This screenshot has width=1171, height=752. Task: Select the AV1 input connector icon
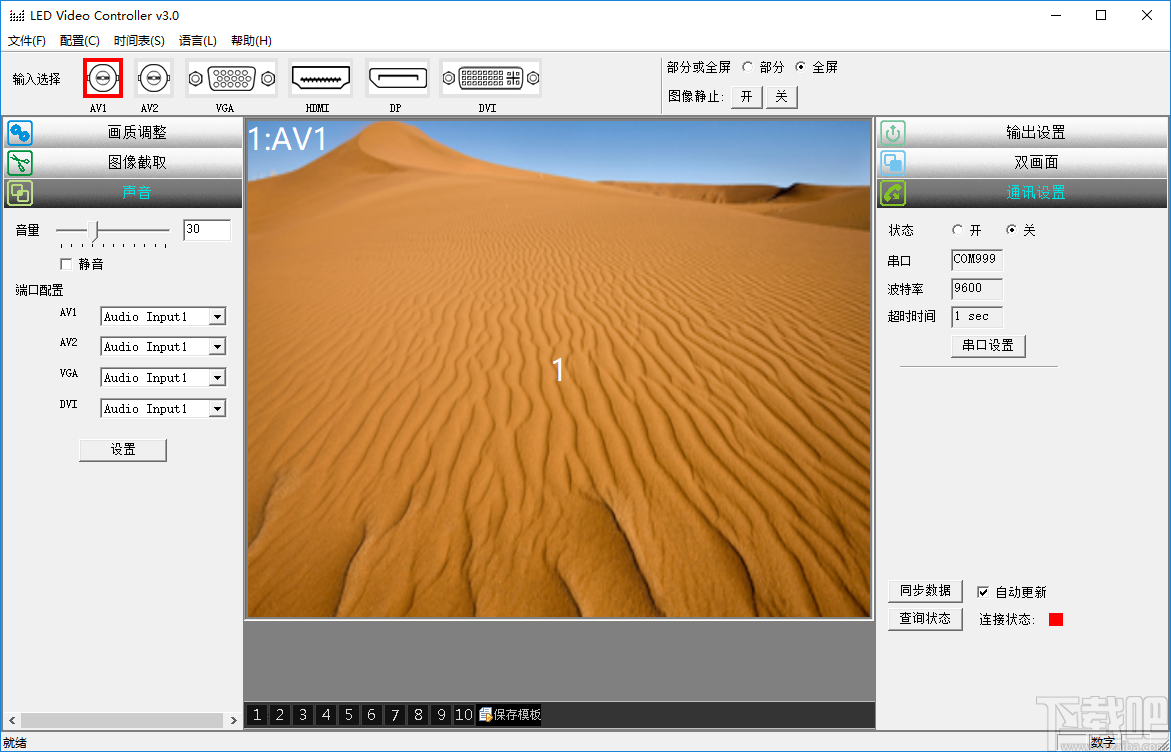point(103,78)
